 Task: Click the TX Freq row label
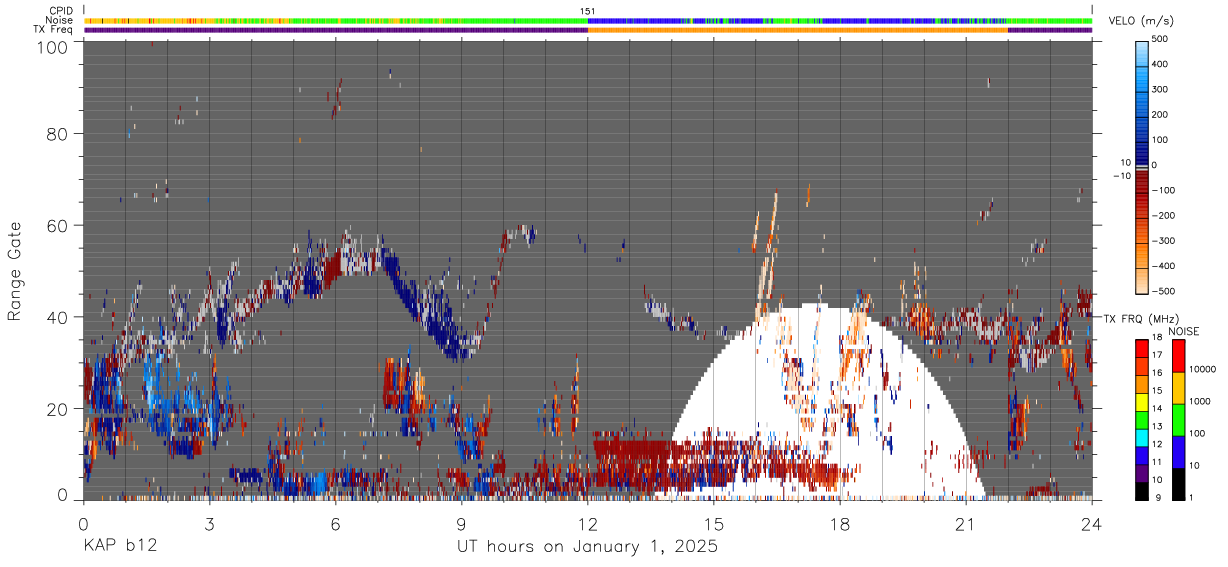54,30
